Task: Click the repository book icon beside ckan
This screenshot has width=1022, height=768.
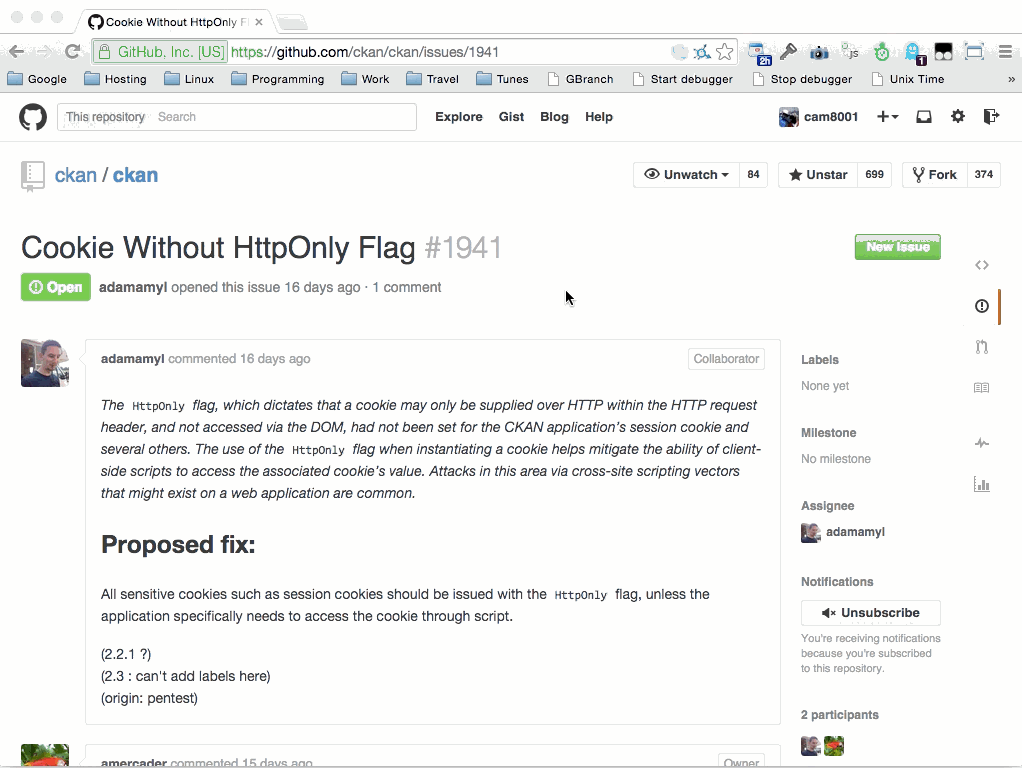Action: (x=33, y=176)
